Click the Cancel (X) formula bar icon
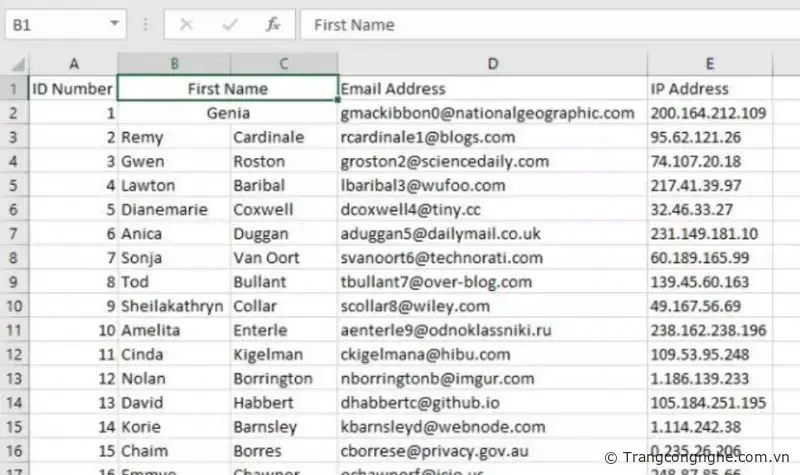Viewport: 800px width, 475px height. [x=188, y=24]
